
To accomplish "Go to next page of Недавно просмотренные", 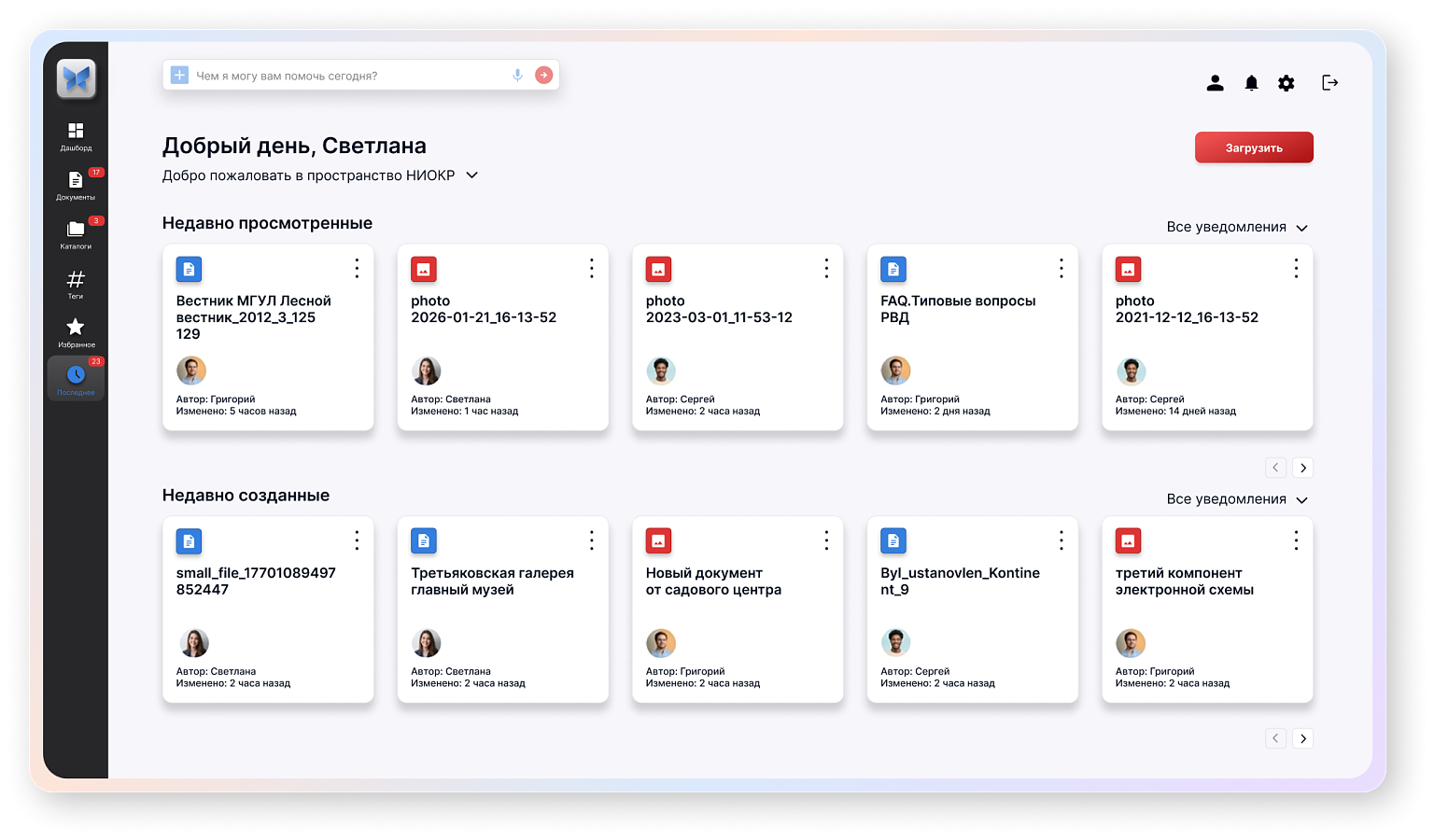I will click(x=1303, y=468).
